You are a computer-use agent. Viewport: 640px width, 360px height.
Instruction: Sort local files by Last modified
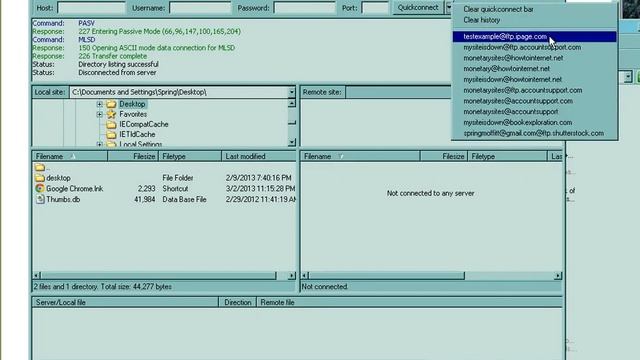[259, 156]
